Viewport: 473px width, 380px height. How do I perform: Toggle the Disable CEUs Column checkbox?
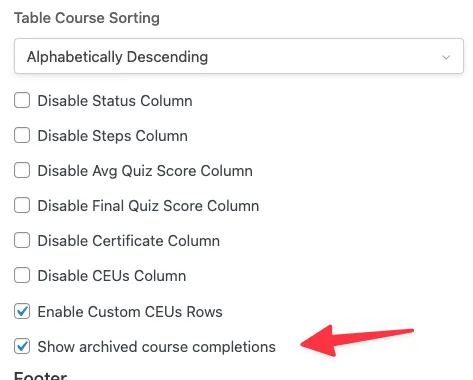(22, 275)
